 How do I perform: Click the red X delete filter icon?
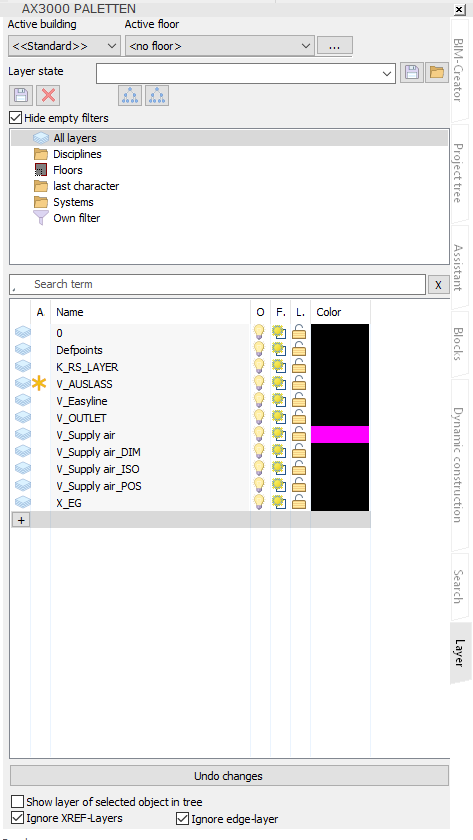[48, 95]
